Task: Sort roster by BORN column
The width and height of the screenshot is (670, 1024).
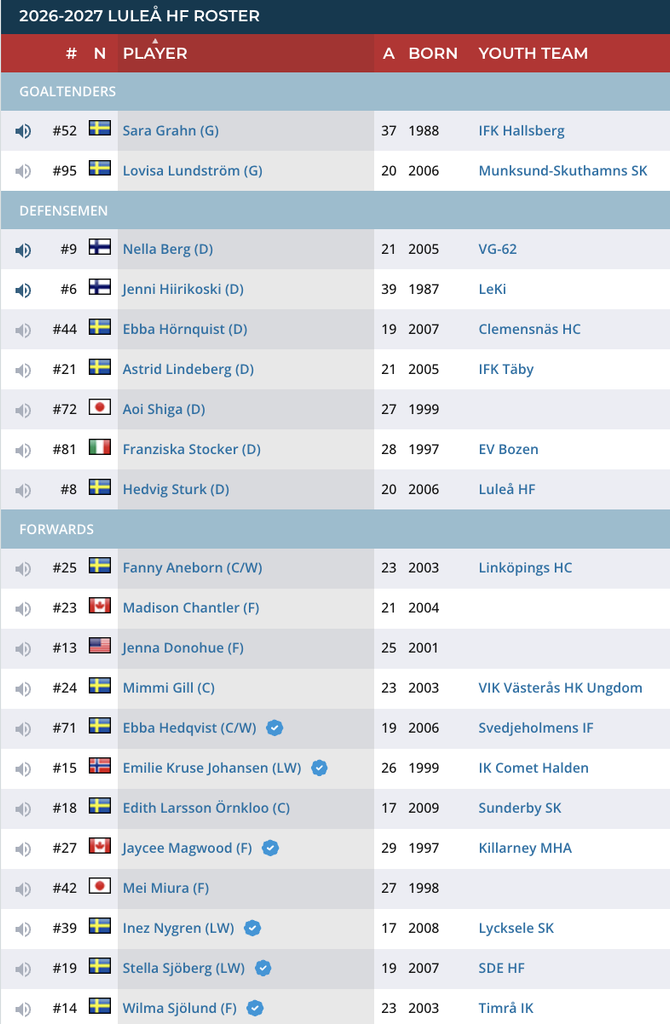Action: click(x=433, y=54)
